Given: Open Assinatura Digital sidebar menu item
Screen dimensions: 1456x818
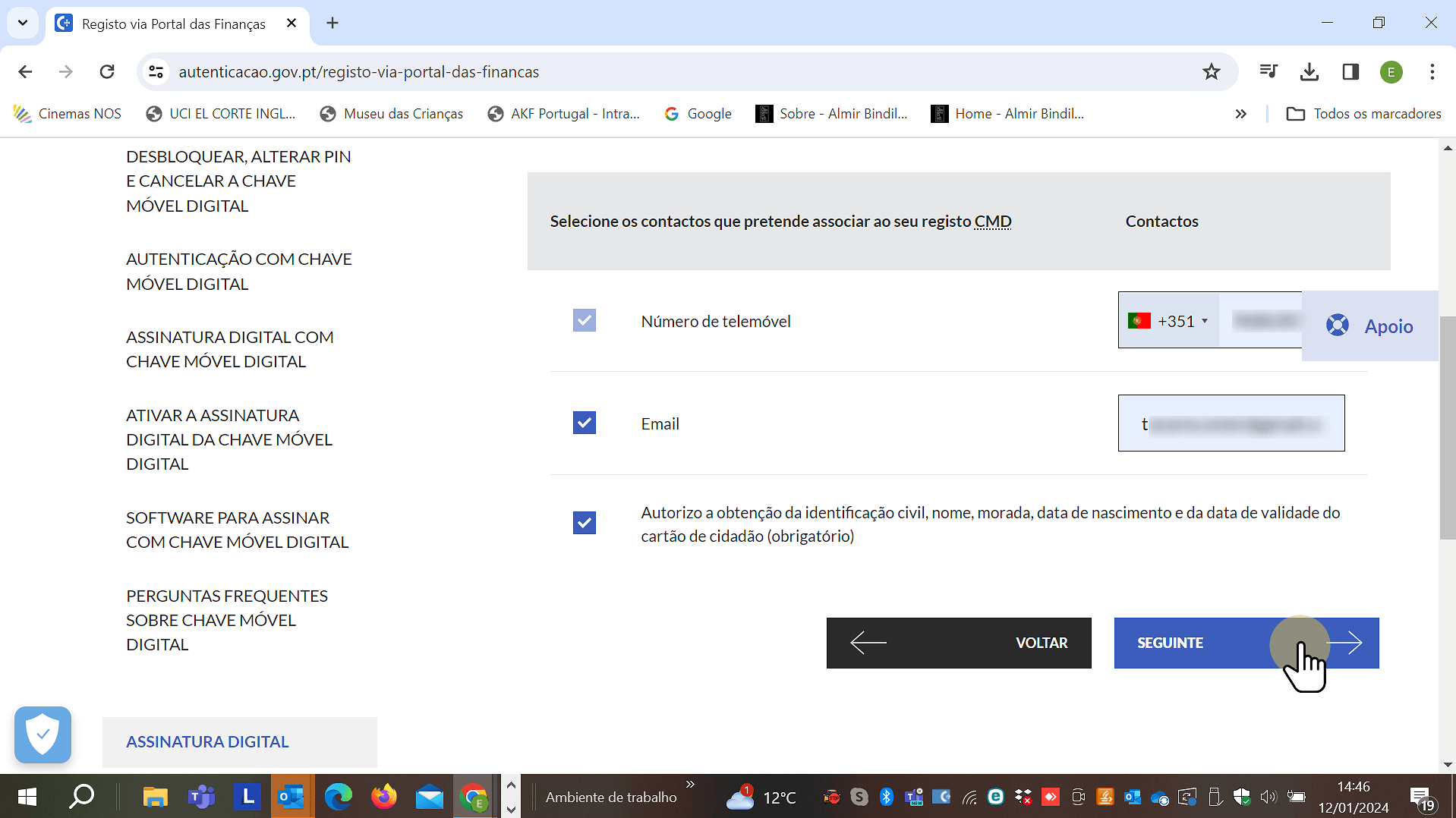Looking at the screenshot, I should click(207, 741).
